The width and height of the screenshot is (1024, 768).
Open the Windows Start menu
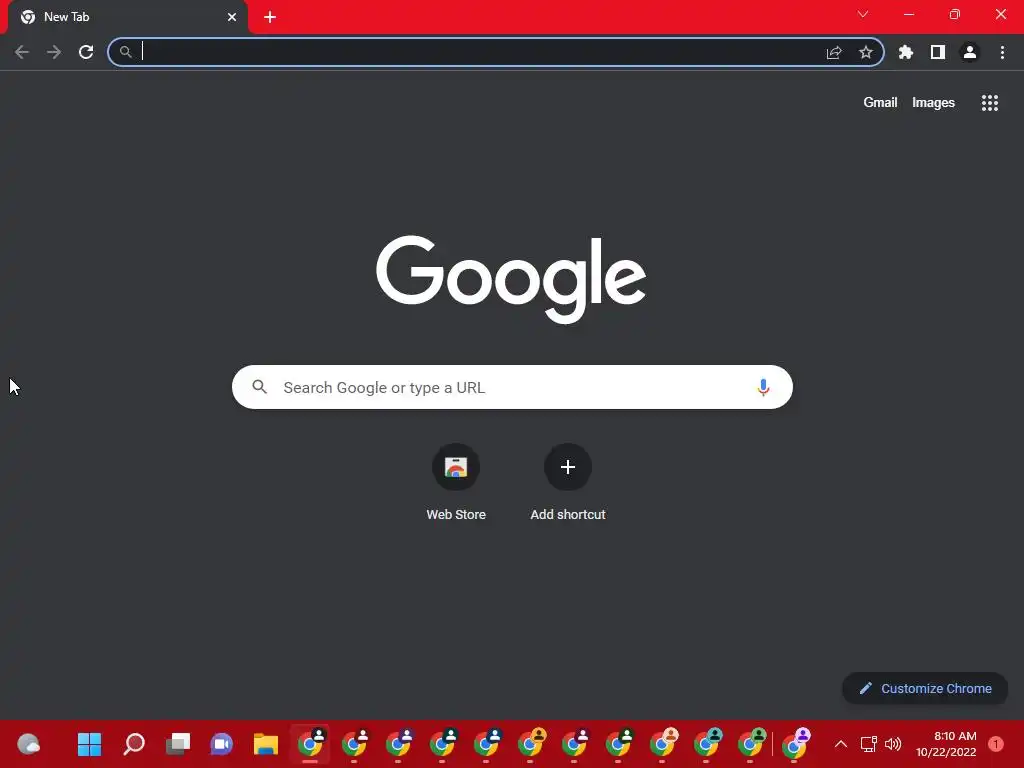click(89, 744)
